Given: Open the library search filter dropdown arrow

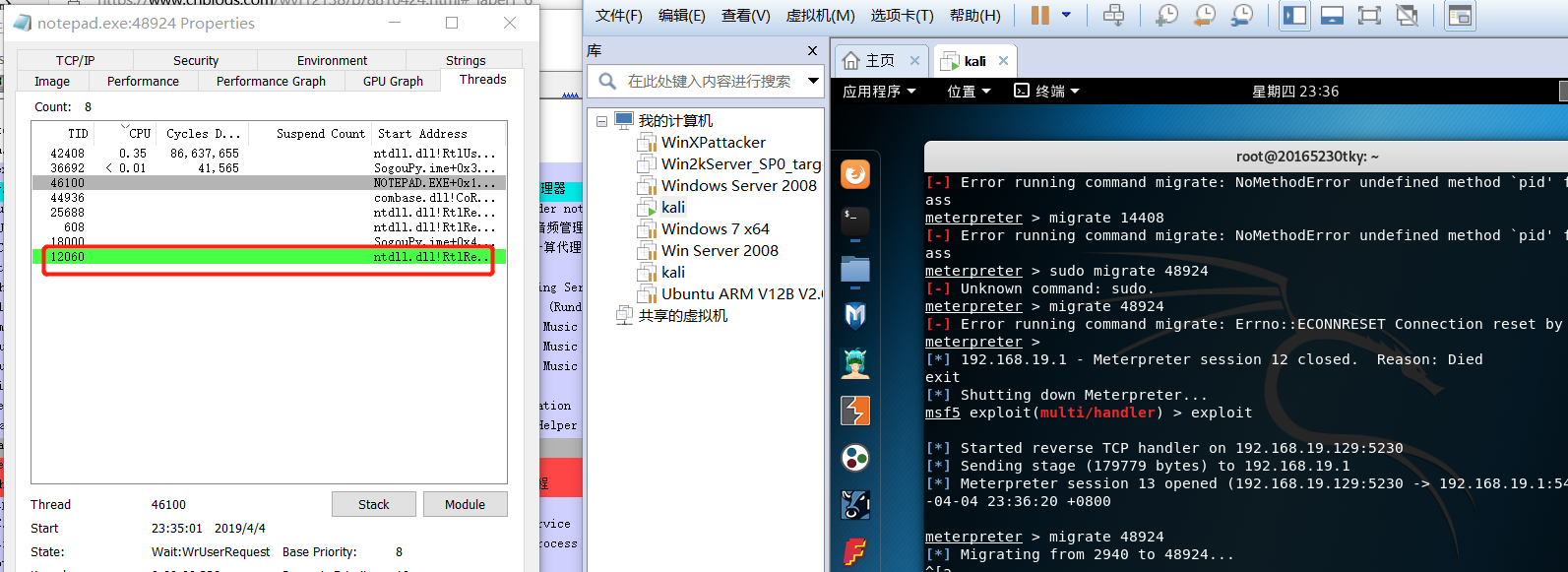Looking at the screenshot, I should click(813, 81).
